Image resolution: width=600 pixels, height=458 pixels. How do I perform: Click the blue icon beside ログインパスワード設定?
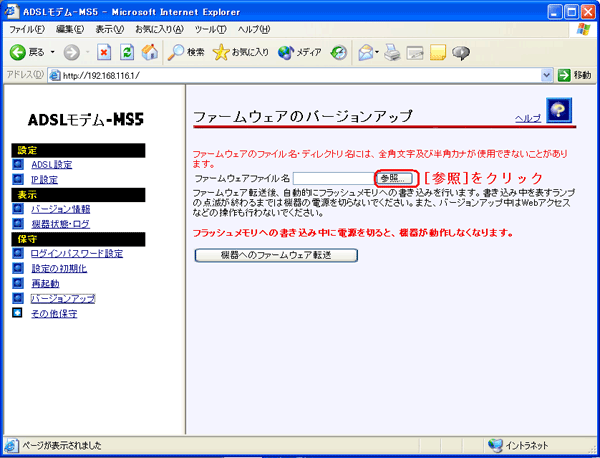click(x=18, y=253)
